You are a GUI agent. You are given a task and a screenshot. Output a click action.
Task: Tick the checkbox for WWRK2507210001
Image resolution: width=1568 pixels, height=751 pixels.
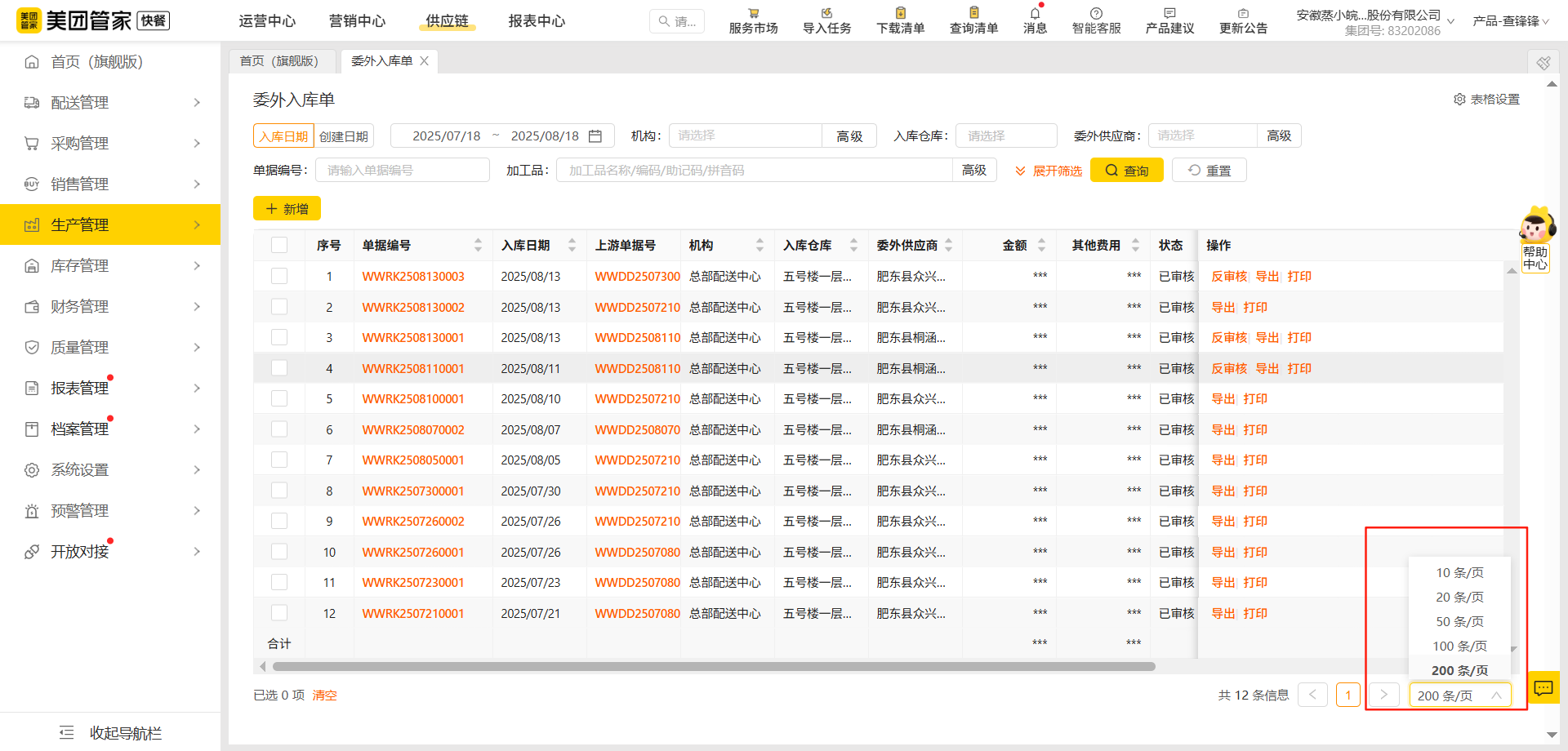coord(279,612)
